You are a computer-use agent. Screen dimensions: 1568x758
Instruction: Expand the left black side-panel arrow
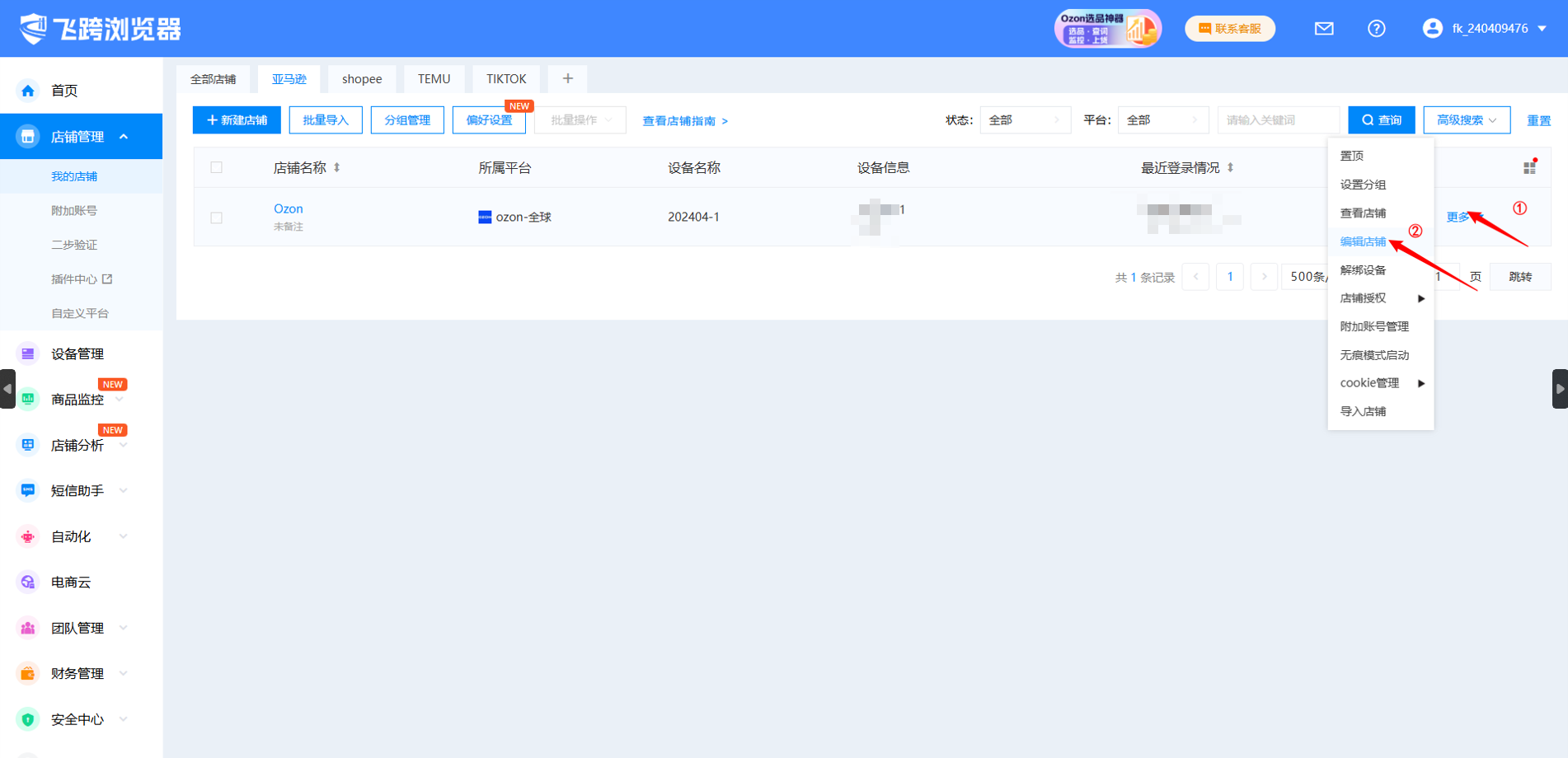(x=7, y=389)
